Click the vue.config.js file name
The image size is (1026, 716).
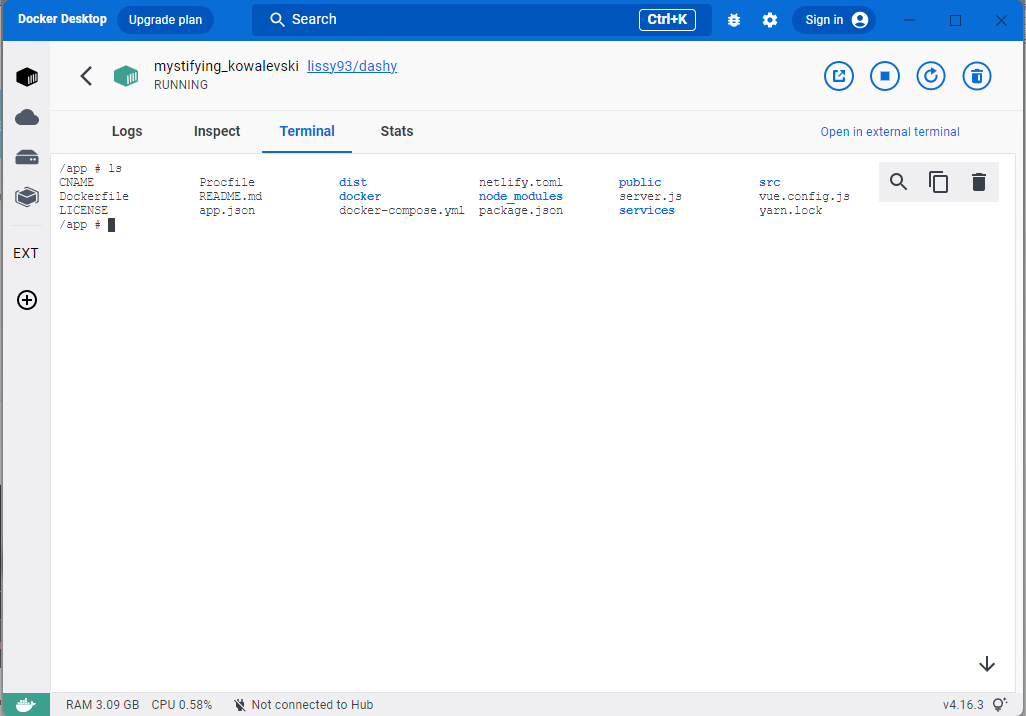(804, 196)
